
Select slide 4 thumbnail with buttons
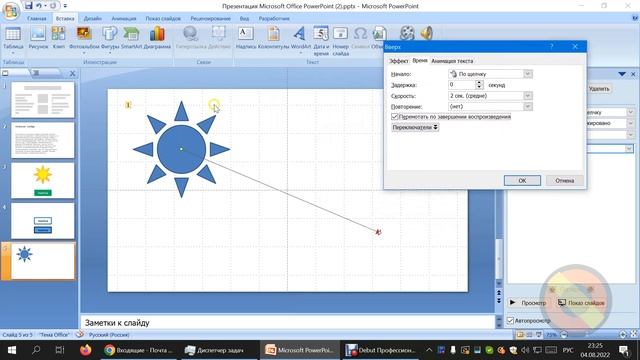tap(43, 221)
